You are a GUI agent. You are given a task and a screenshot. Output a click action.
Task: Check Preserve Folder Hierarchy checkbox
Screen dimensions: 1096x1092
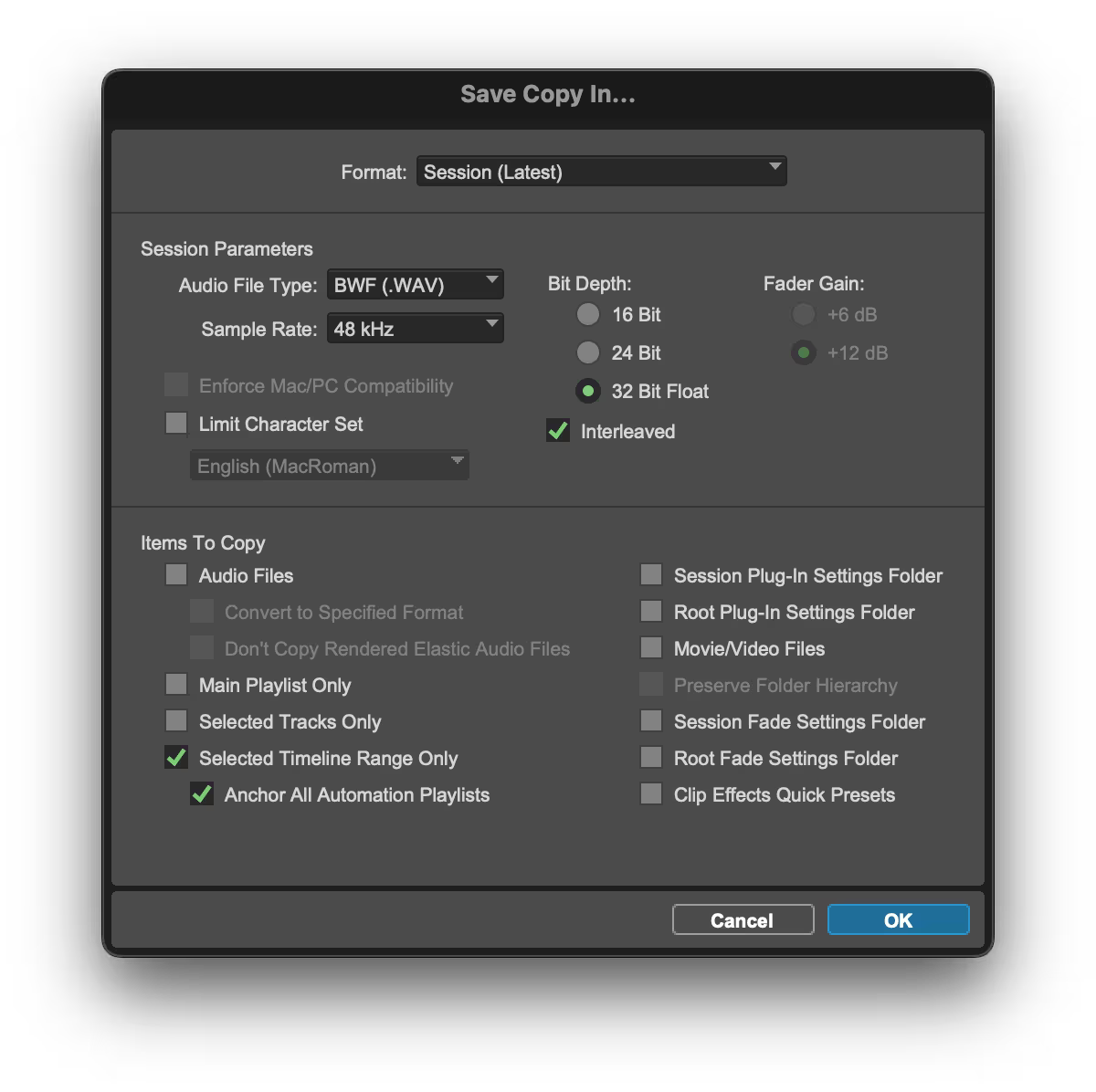651,684
